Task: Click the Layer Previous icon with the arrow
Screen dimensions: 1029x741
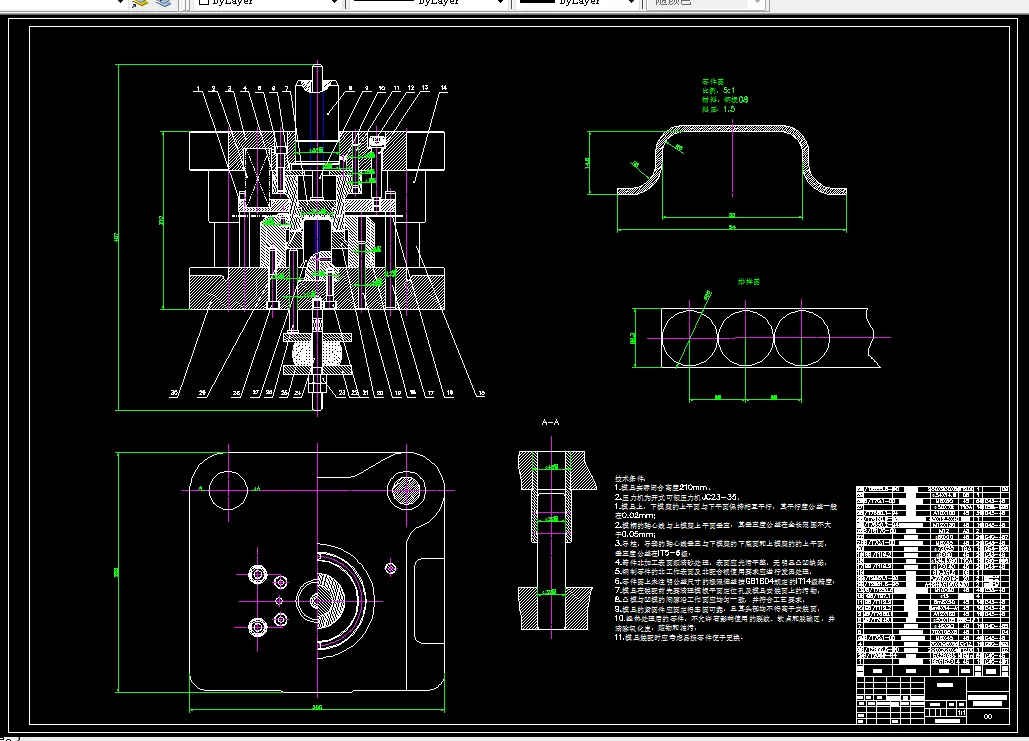Action: 140,3
